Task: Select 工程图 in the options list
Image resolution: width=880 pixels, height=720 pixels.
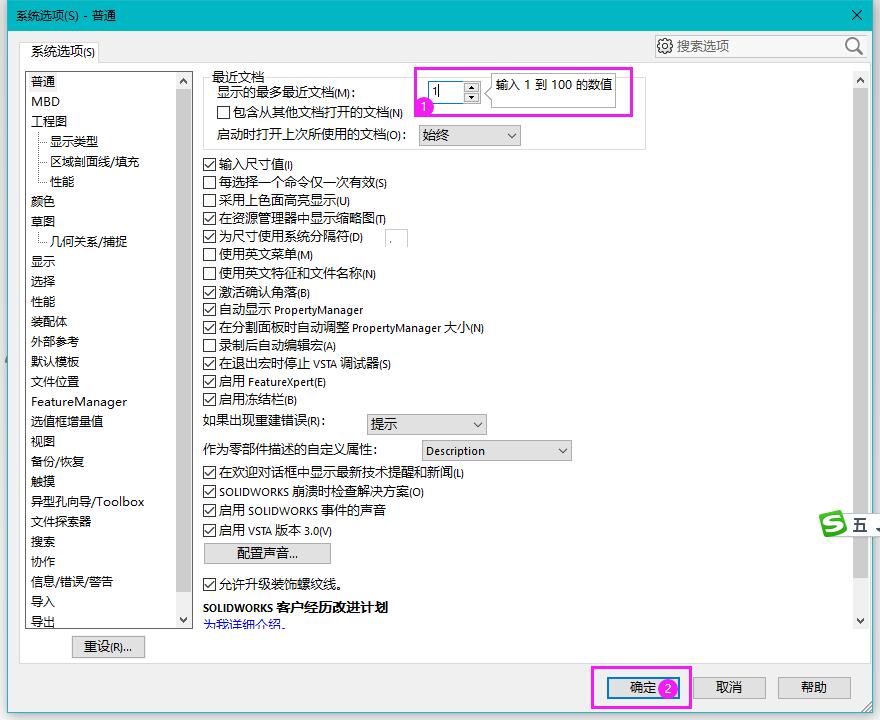Action: tap(49, 122)
